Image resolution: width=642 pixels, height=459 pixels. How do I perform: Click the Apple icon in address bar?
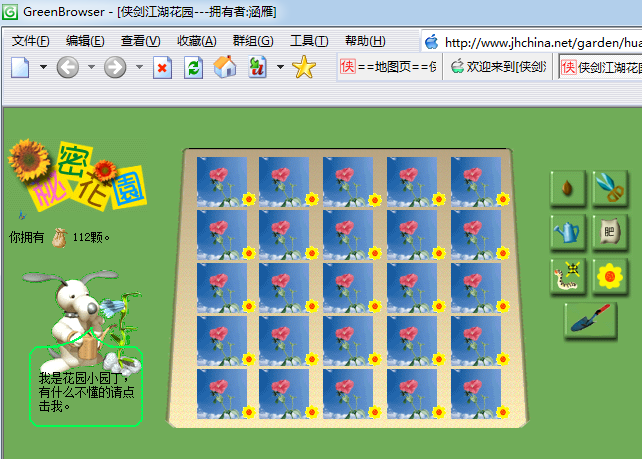432,42
